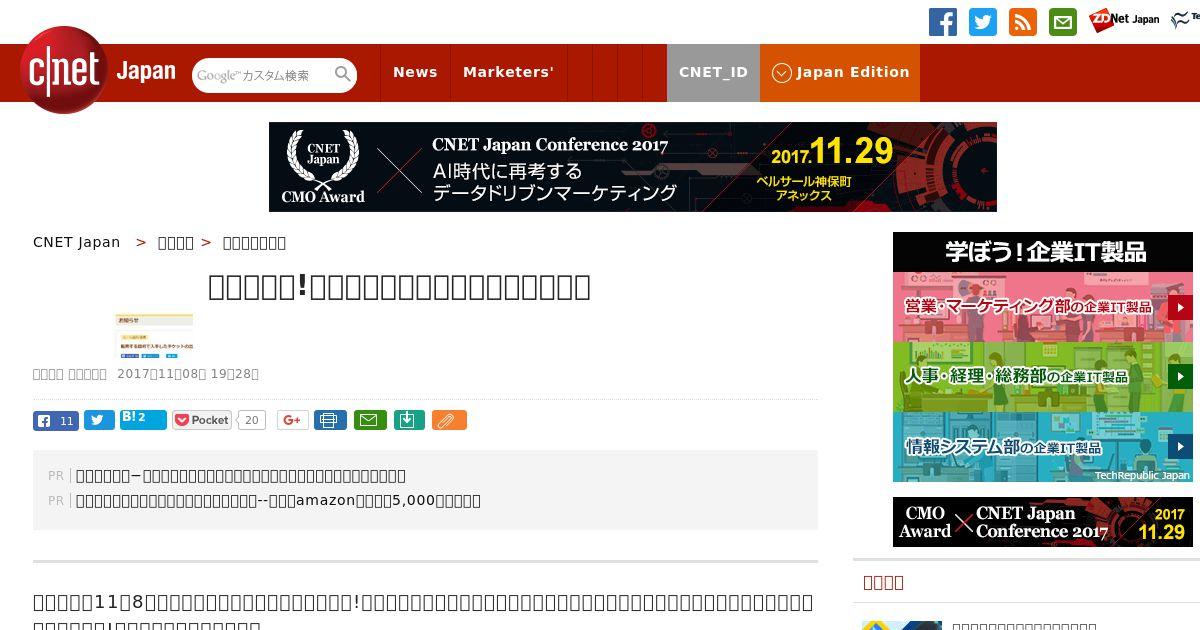Click the article headline text
The width and height of the screenshot is (1200, 630).
pos(399,287)
